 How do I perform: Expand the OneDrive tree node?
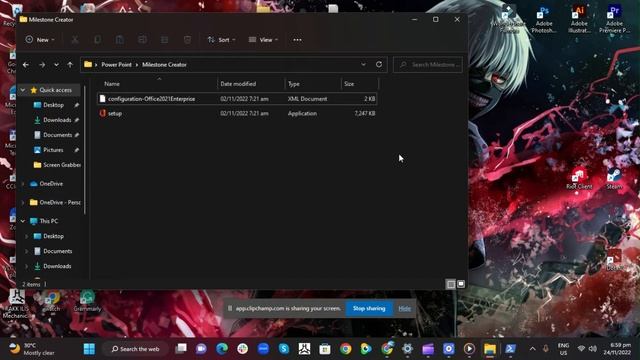pyautogui.click(x=23, y=184)
